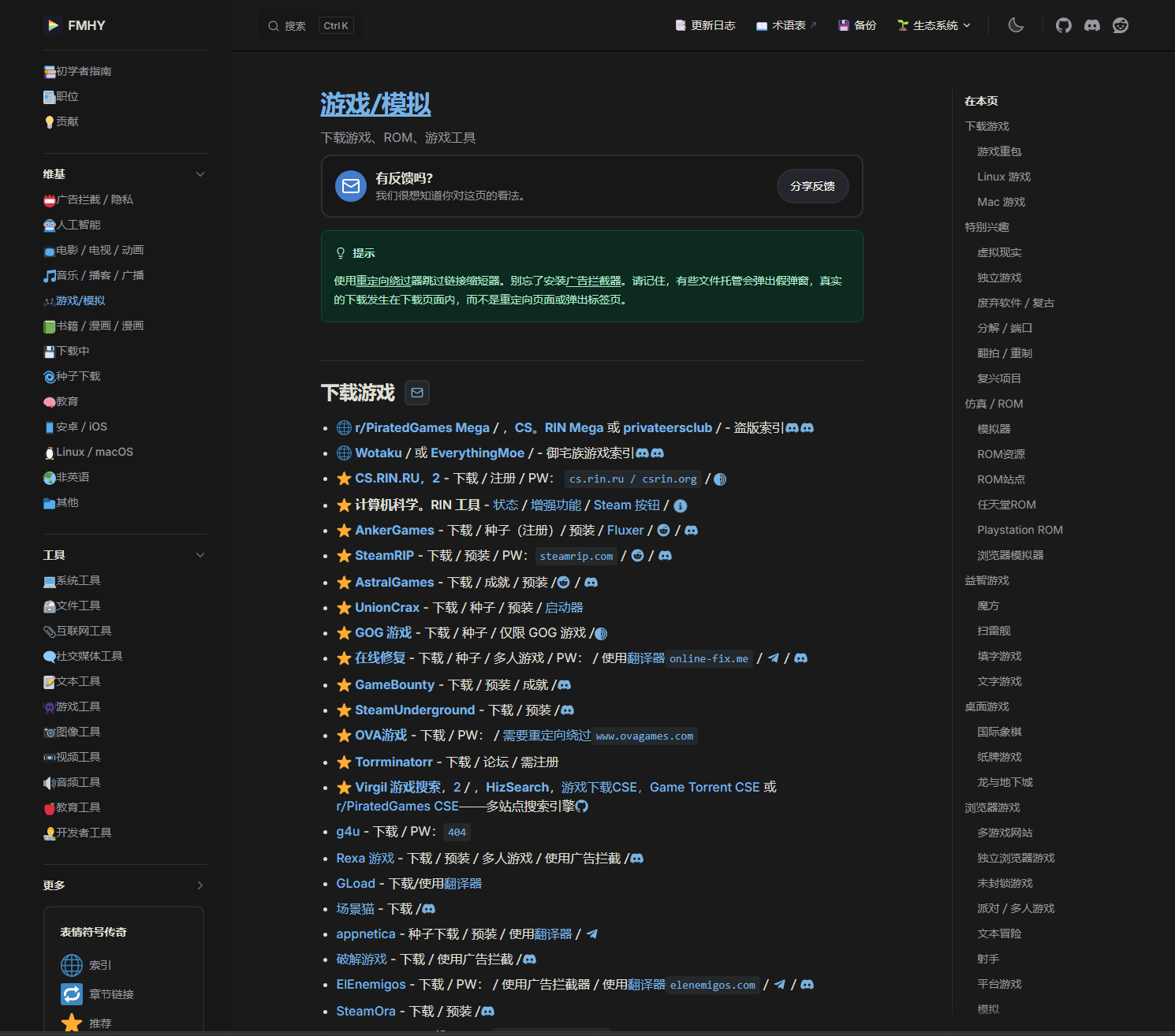Open CS.RIN.RU link
Image resolution: width=1175 pixels, height=1036 pixels.
point(387,478)
